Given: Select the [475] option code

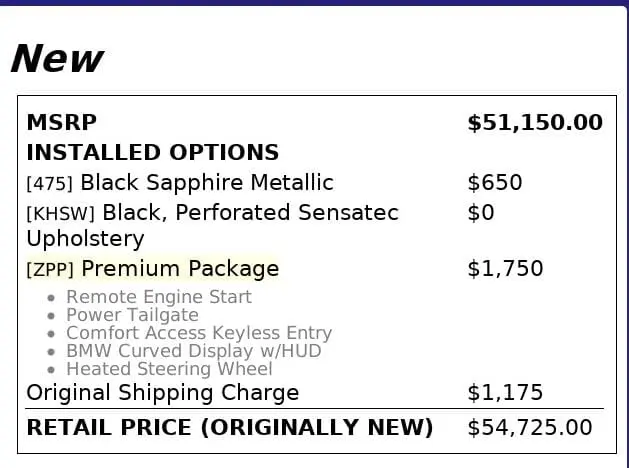Looking at the screenshot, I should (50, 184).
